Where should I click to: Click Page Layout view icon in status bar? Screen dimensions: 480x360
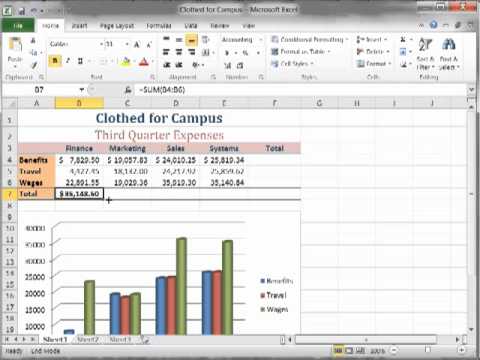pyautogui.click(x=349, y=350)
